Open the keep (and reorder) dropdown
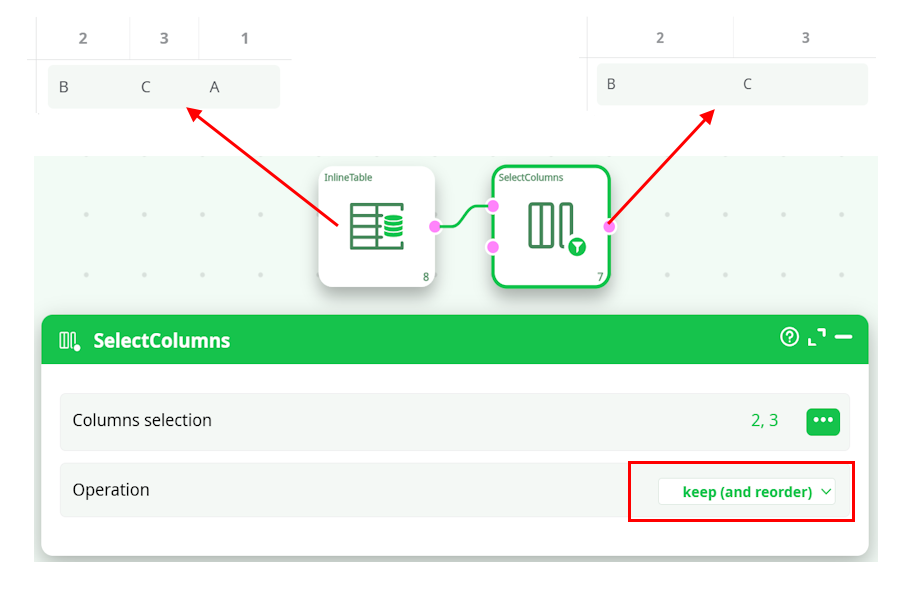Image resolution: width=912 pixels, height=594 pixels. pyautogui.click(x=746, y=491)
